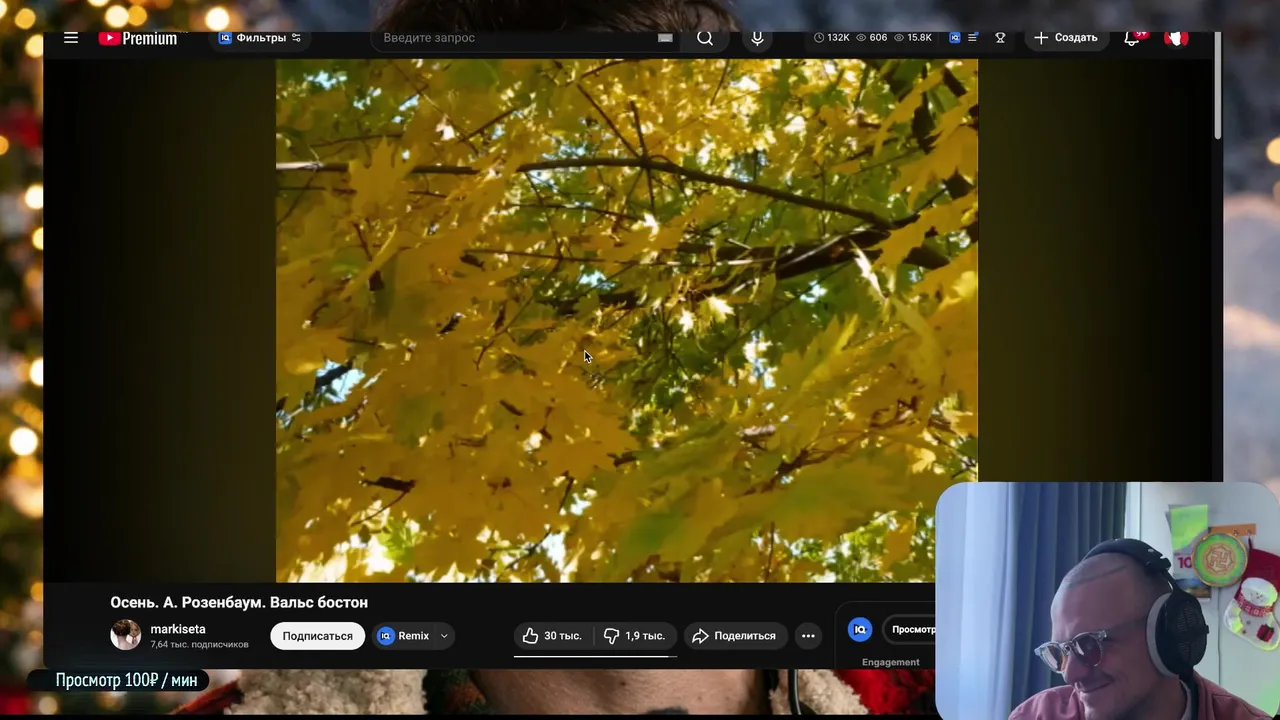The image size is (1280, 720).
Task: View the 15.8K stat counter
Action: 913,38
